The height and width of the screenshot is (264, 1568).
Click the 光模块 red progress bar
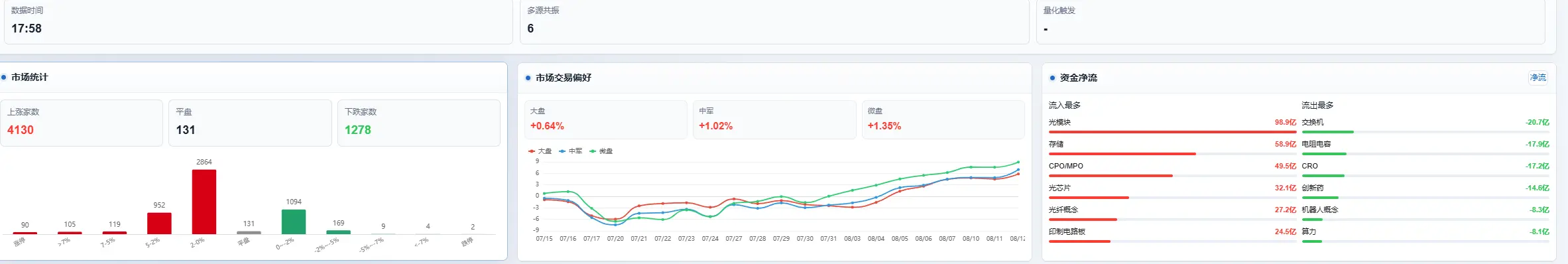pos(1172,132)
